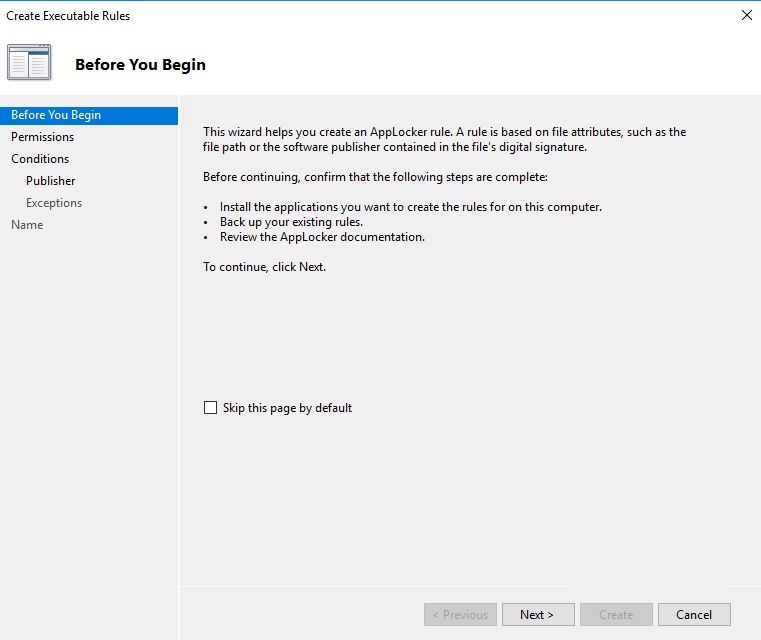Screen dimensions: 761x640
Task: Click Next to continue the wizard
Action: click(x=538, y=615)
